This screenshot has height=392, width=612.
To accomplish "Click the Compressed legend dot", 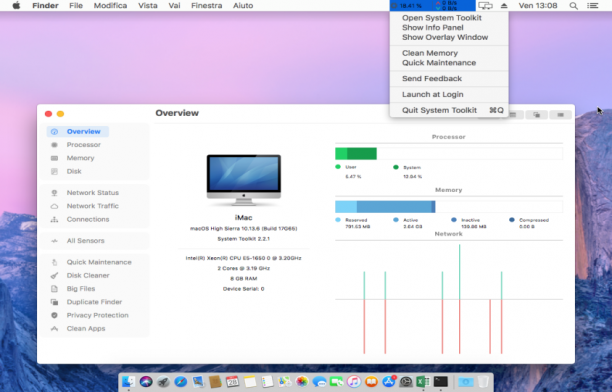I will (x=512, y=220).
